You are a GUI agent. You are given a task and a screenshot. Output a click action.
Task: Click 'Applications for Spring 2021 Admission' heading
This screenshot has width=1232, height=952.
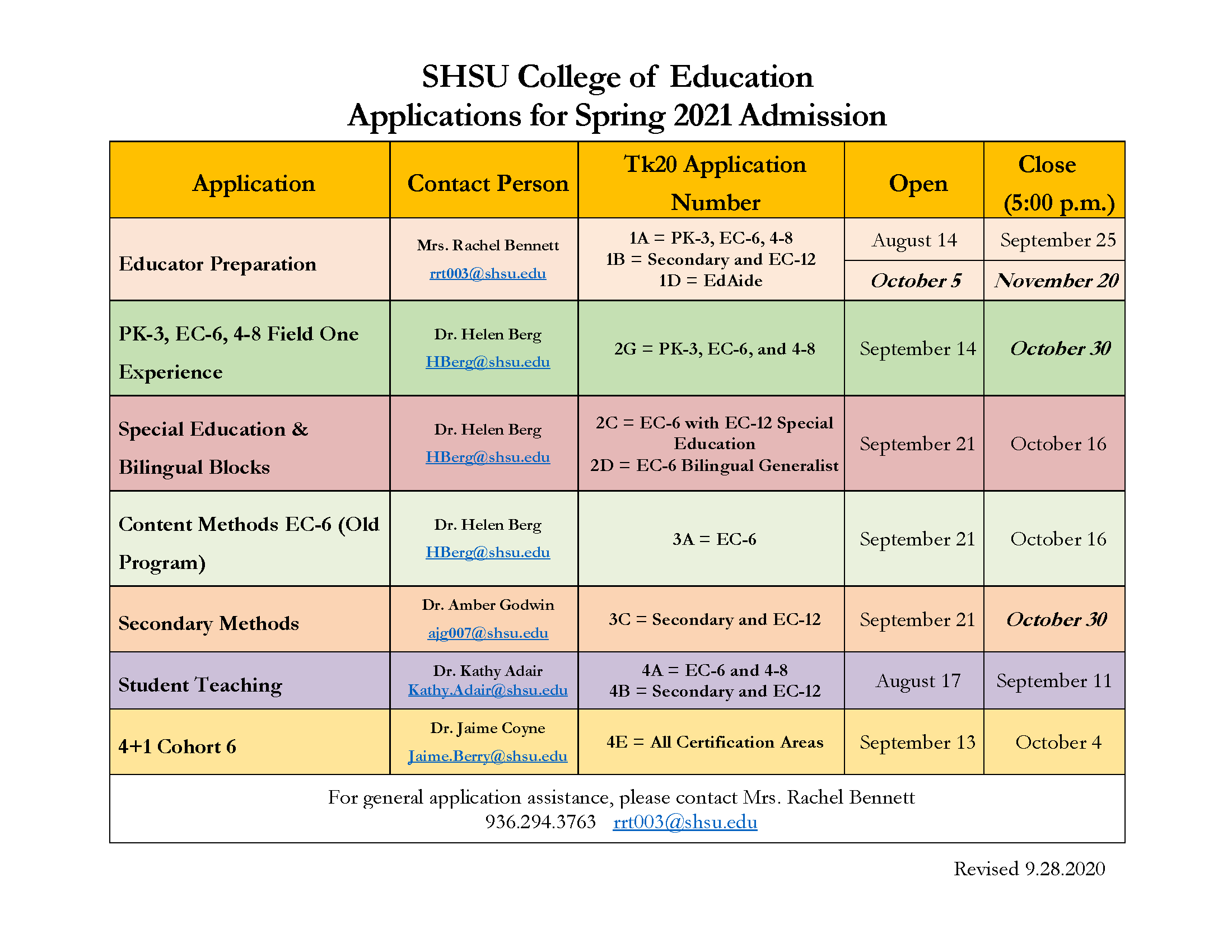617,116
